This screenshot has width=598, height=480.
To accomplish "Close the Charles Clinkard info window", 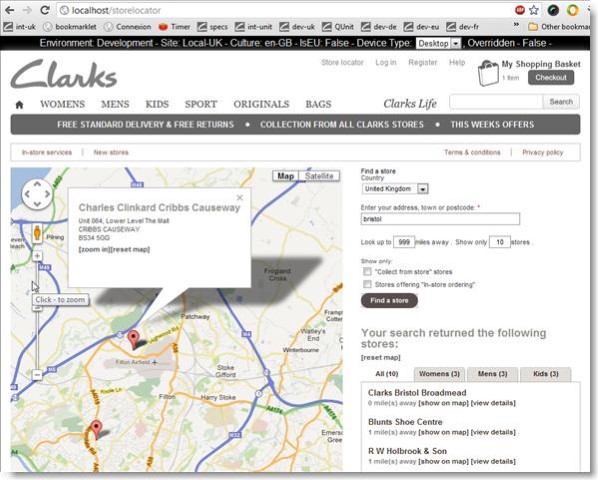I will [240, 197].
